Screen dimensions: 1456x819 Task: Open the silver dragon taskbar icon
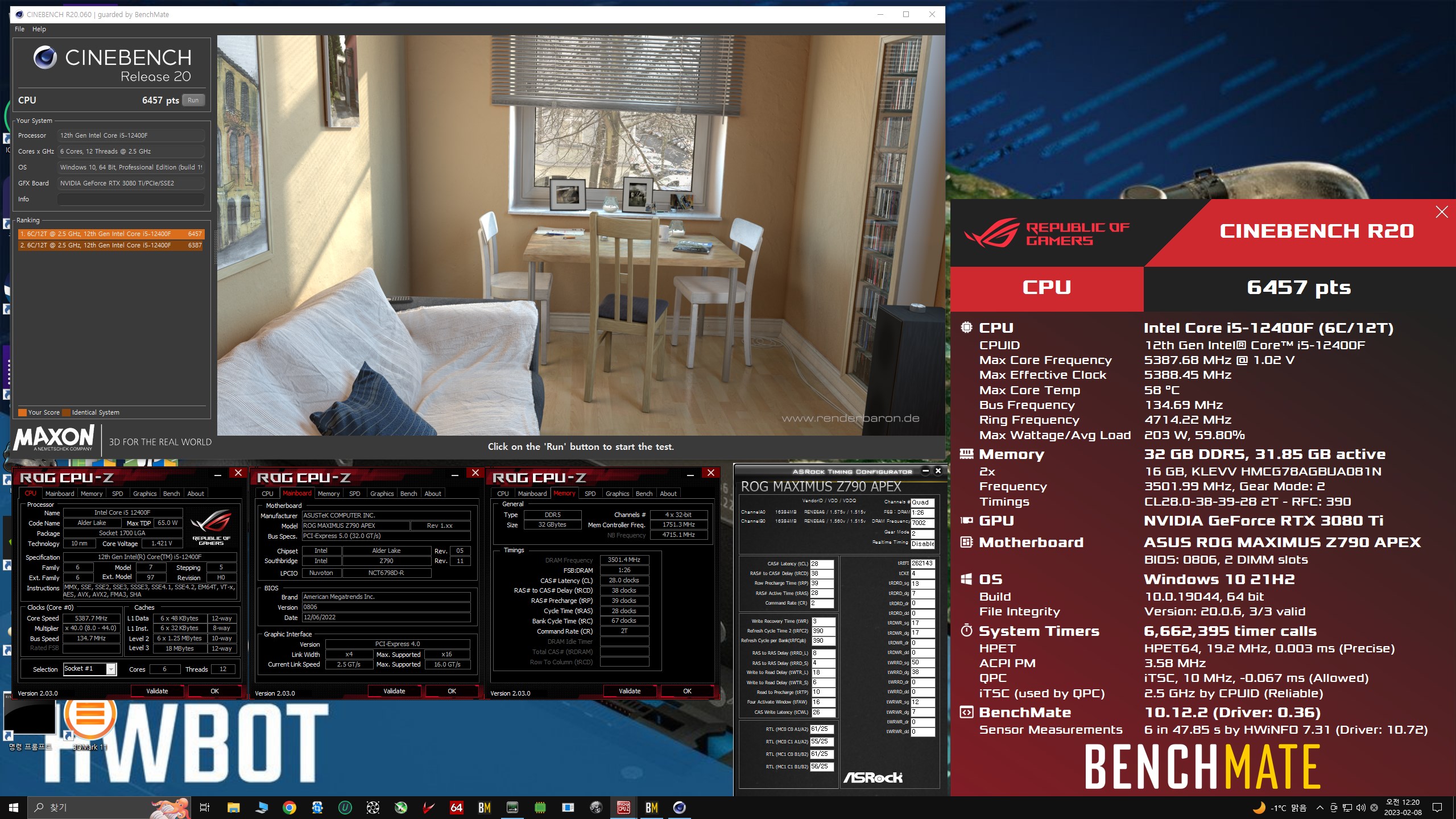pos(596,807)
